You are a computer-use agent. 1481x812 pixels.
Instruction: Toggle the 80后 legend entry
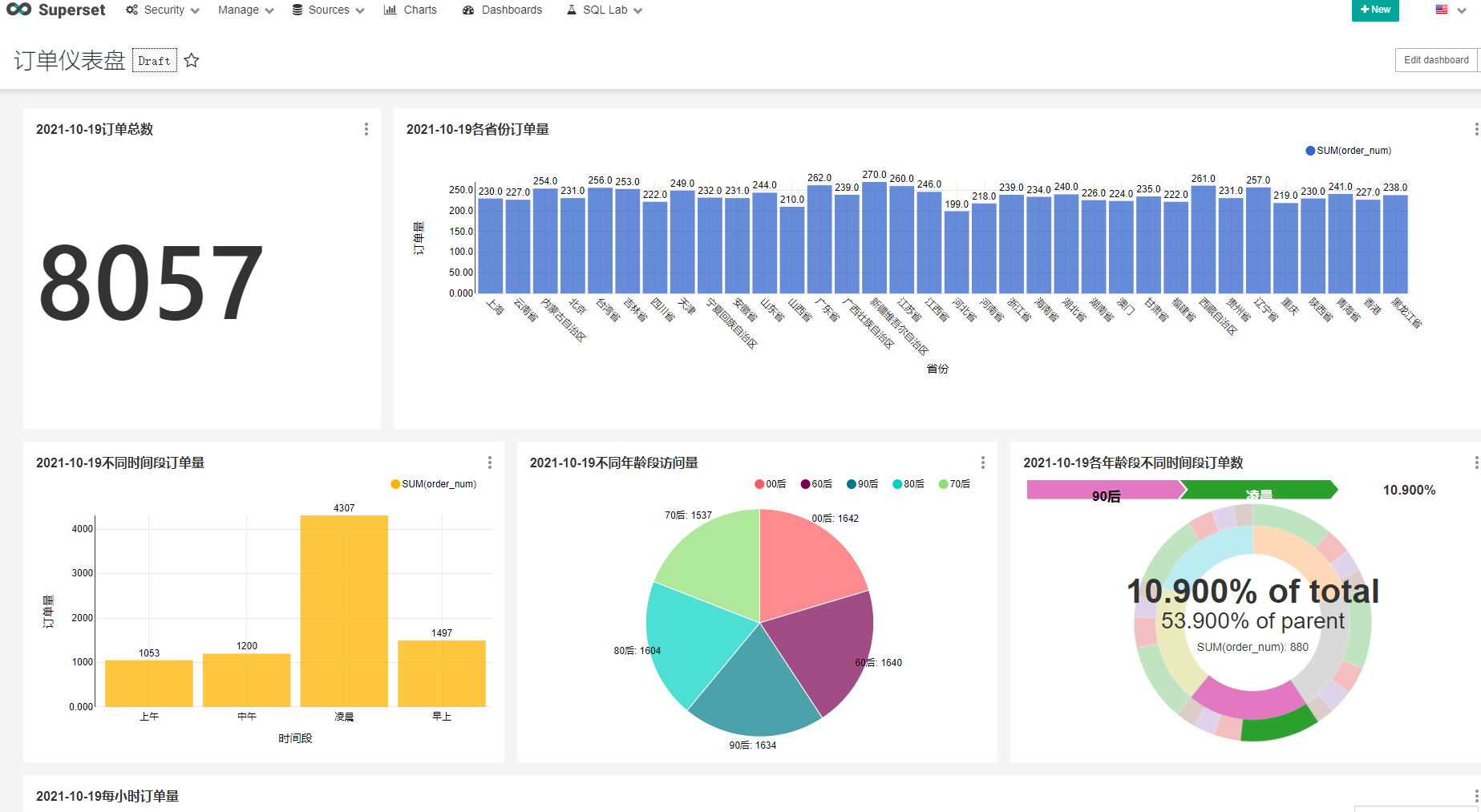click(x=908, y=484)
